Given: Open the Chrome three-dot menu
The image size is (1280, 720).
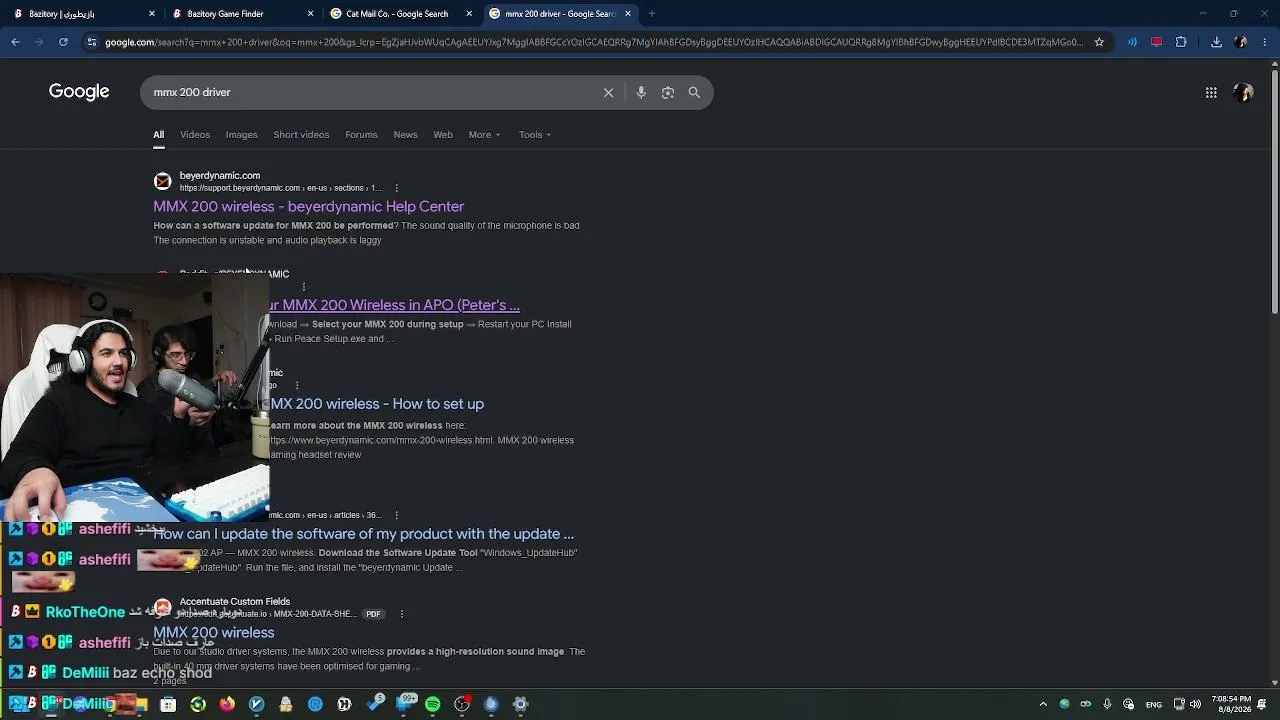Looking at the screenshot, I should point(1264,42).
